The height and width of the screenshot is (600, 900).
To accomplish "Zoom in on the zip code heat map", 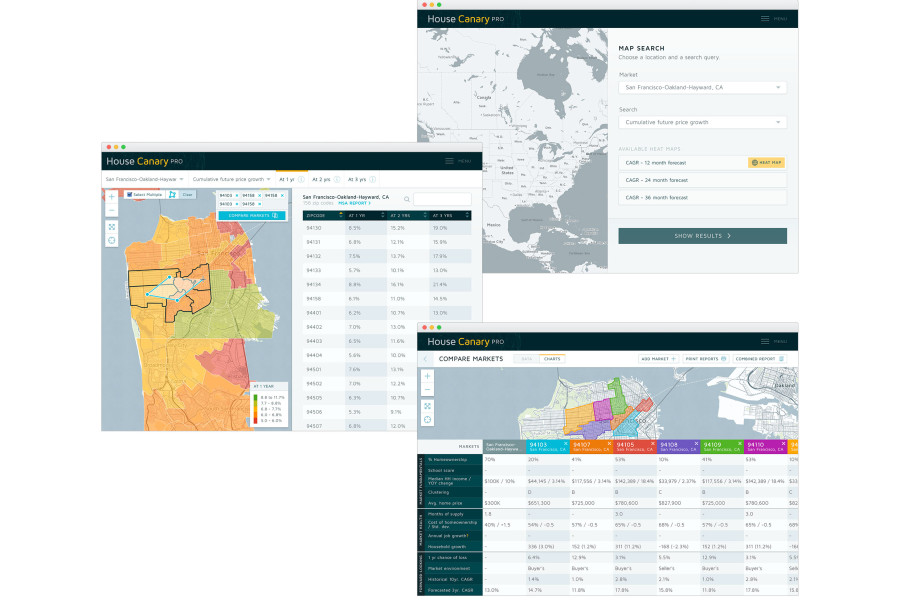I will (111, 197).
